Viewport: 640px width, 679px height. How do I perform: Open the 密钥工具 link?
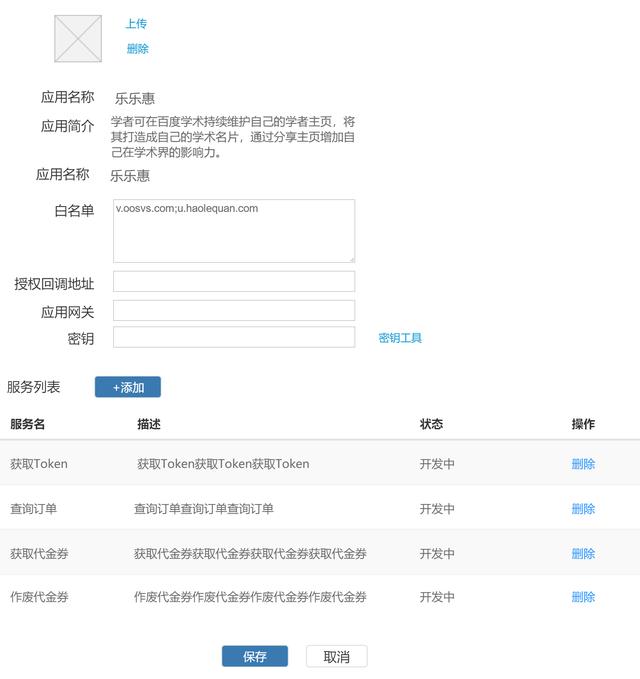pyautogui.click(x=400, y=338)
